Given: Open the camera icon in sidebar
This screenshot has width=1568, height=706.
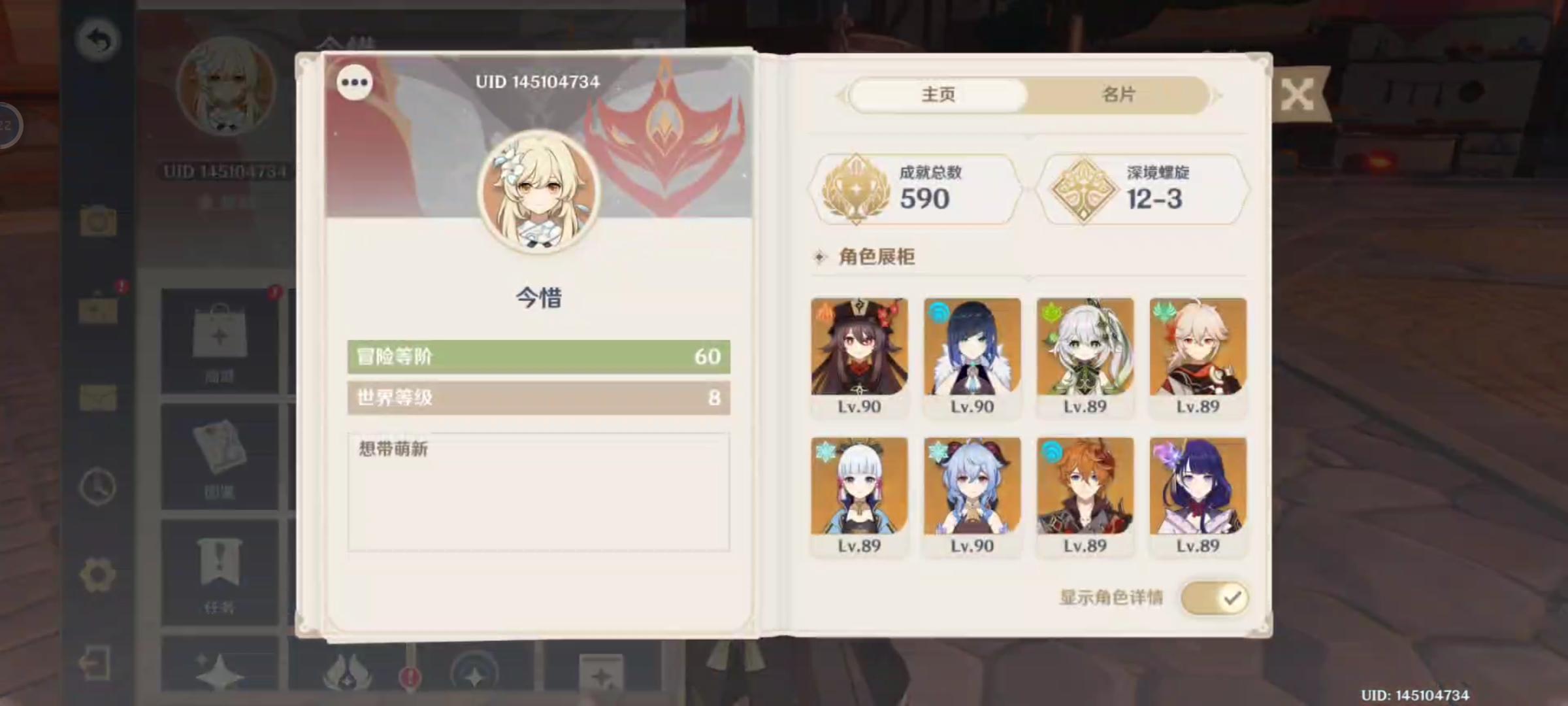Looking at the screenshot, I should coord(98,221).
